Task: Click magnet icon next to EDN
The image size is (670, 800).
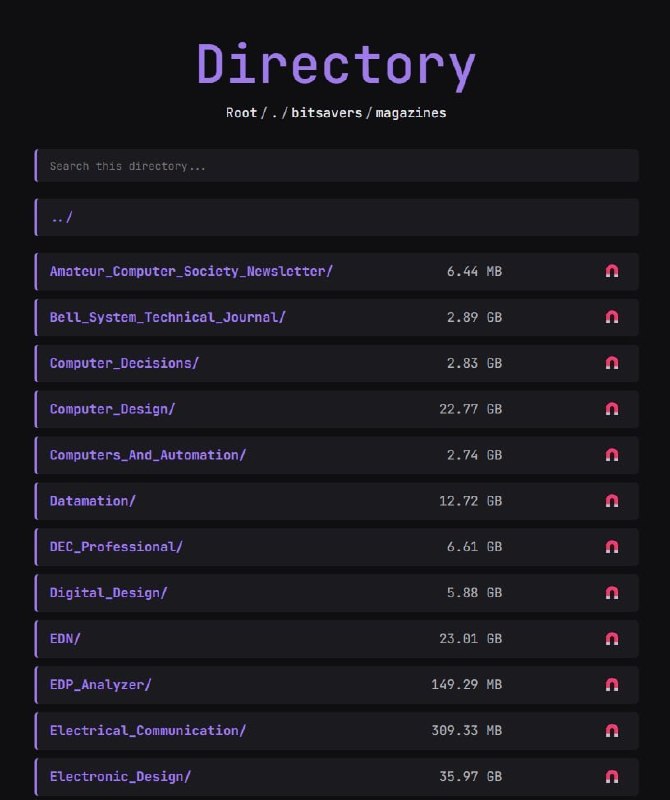Action: point(612,638)
